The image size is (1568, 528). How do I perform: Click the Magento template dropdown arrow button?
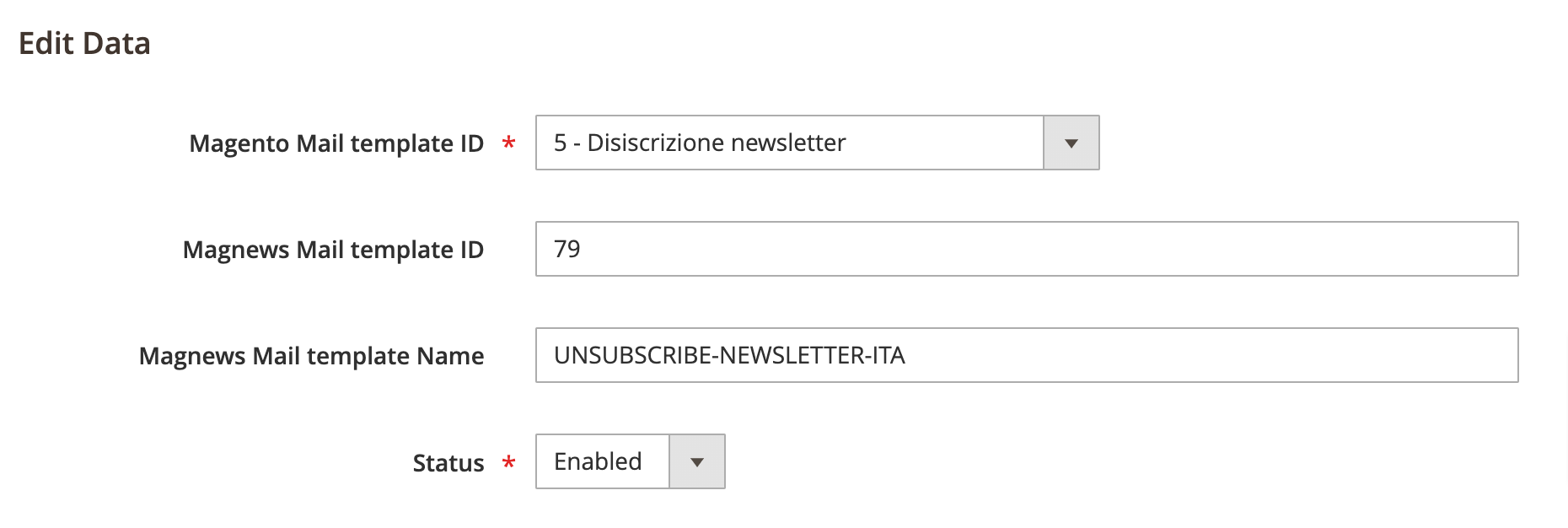tap(1071, 143)
